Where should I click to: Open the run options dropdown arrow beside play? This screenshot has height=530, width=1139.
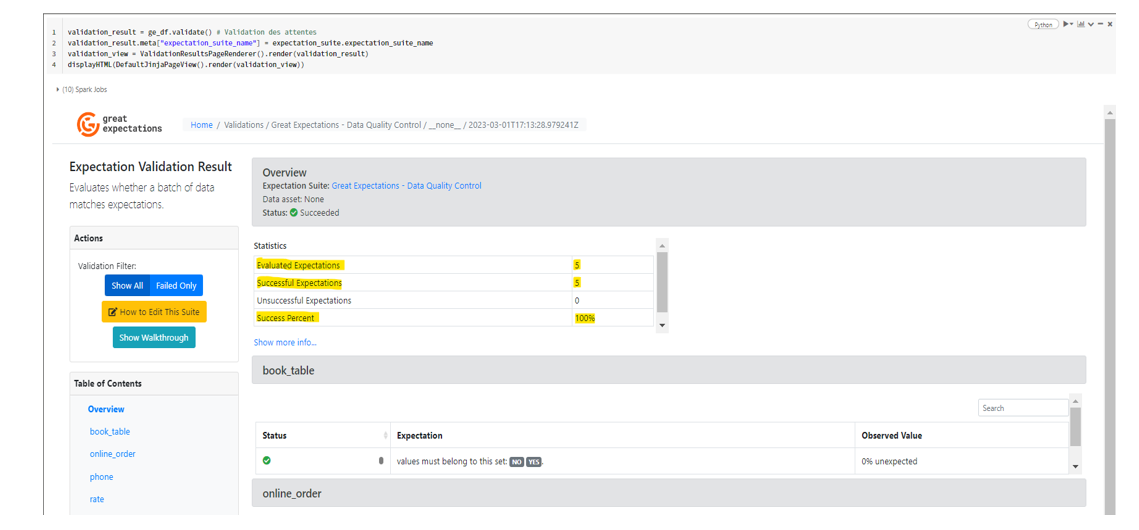coord(1071,24)
